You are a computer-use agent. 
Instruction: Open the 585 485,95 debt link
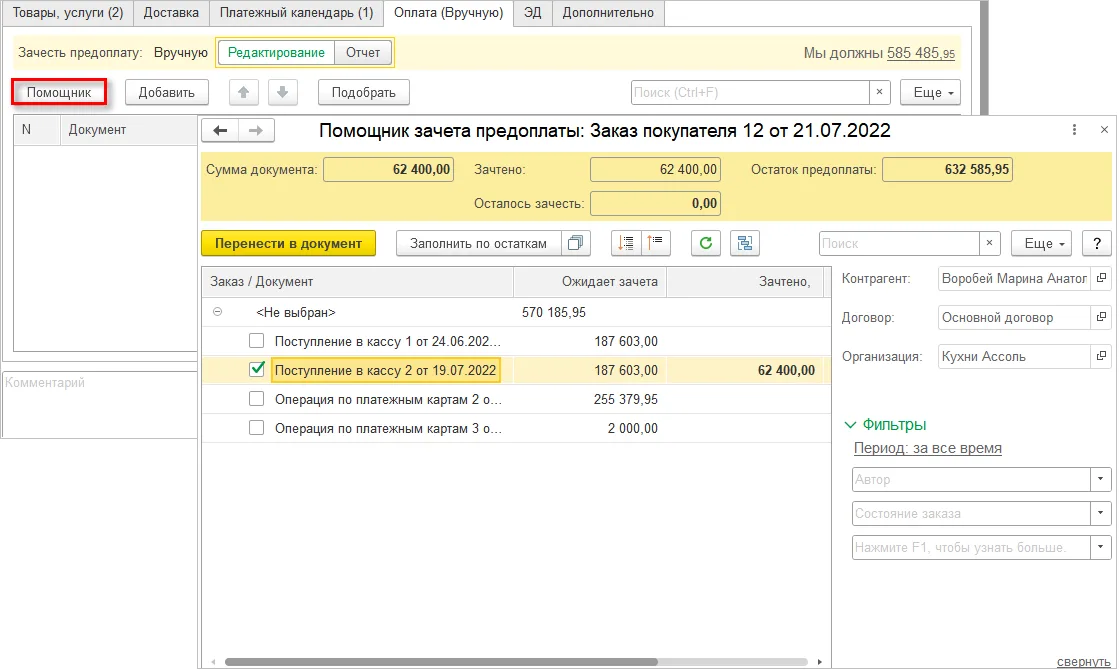click(921, 54)
